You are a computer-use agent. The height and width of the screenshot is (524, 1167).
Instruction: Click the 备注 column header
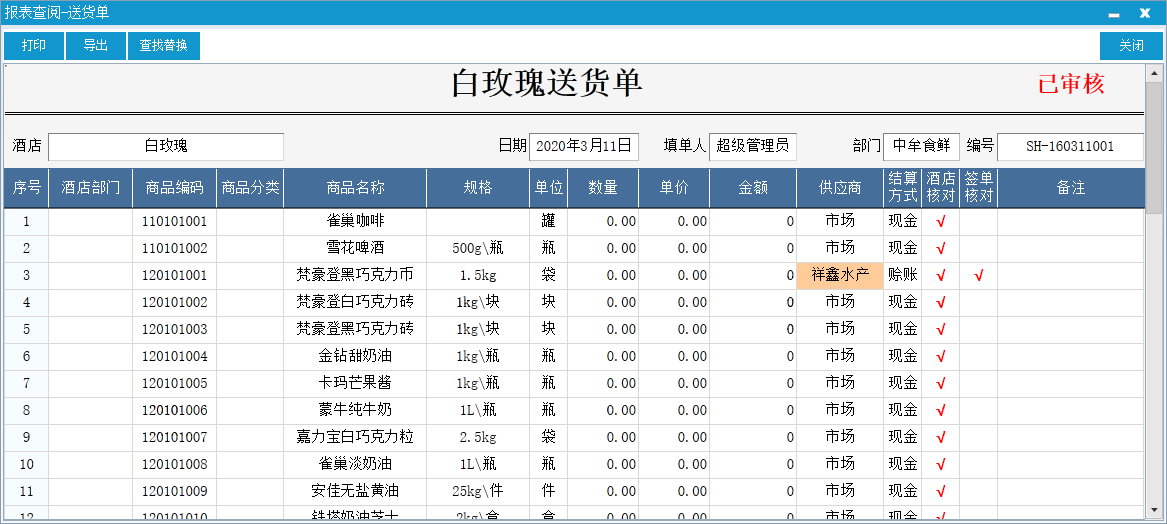(1070, 188)
